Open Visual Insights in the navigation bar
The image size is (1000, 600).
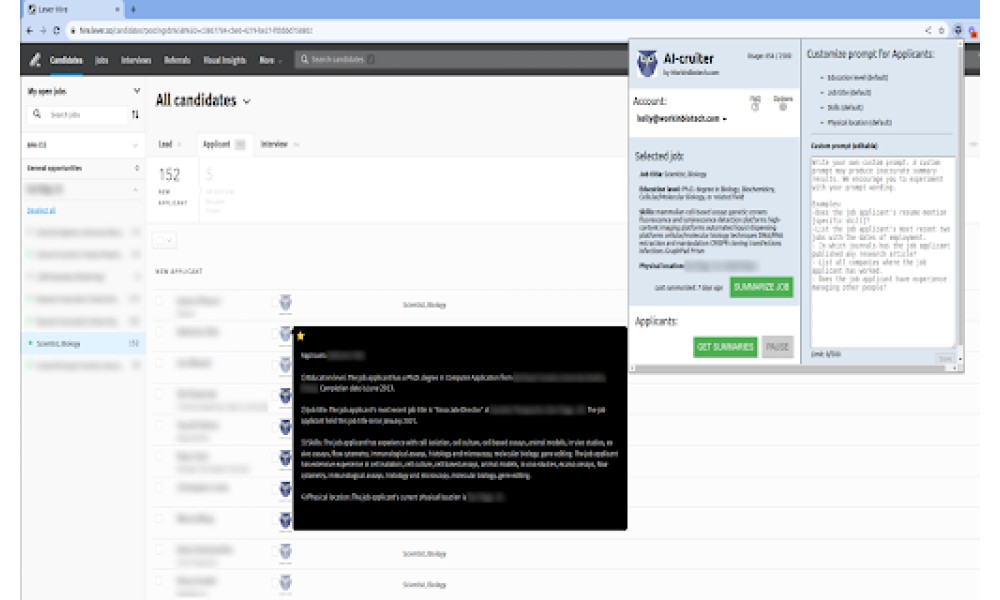tap(224, 60)
